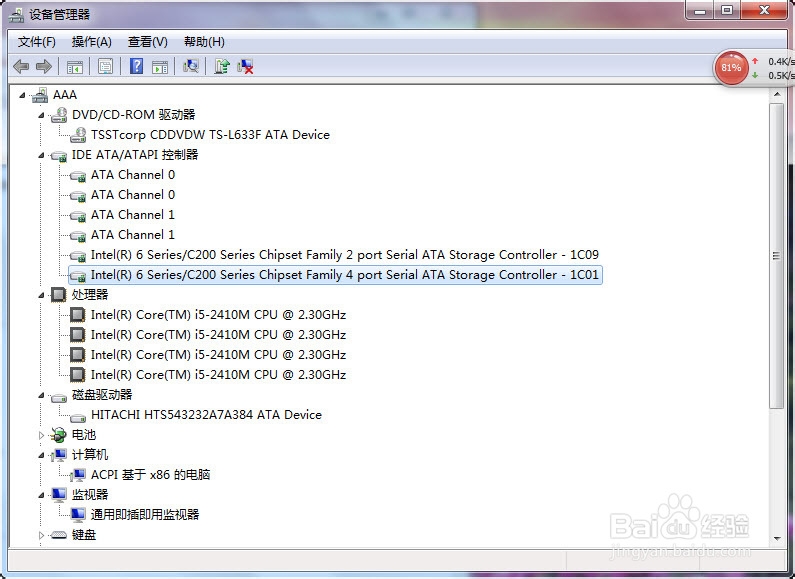Select 通用即插即用监视器 entry
Viewport: 795px width, 579px height.
(x=145, y=515)
